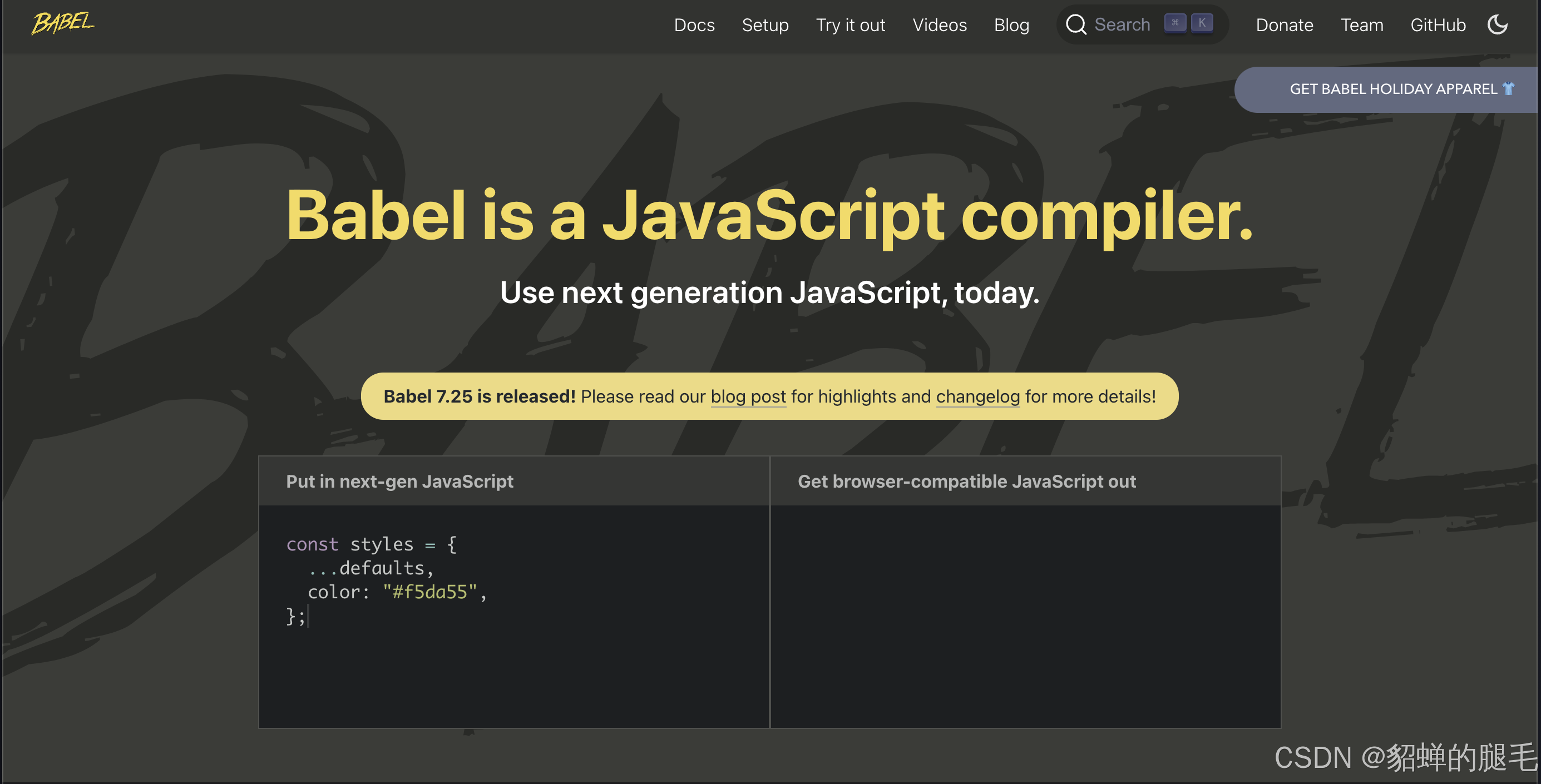The image size is (1541, 784).
Task: Click inside the next-gen JavaScript code editor
Action: tap(513, 616)
